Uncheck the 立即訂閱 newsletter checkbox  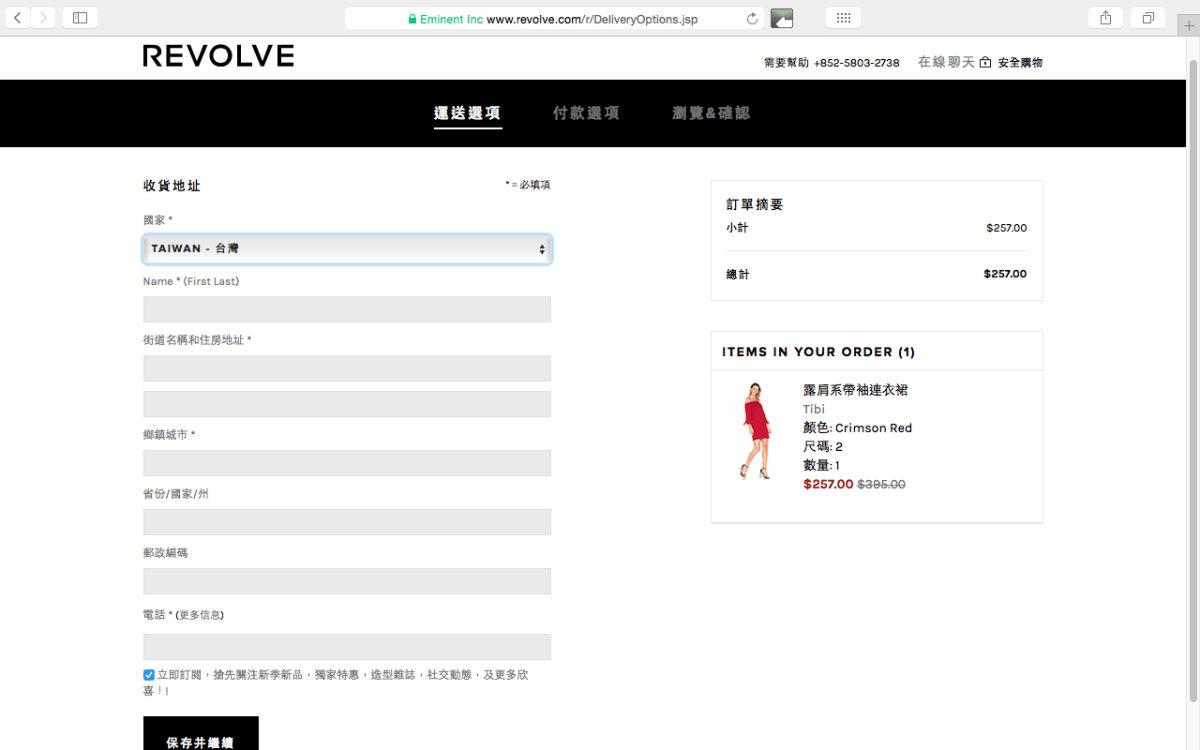tap(149, 675)
